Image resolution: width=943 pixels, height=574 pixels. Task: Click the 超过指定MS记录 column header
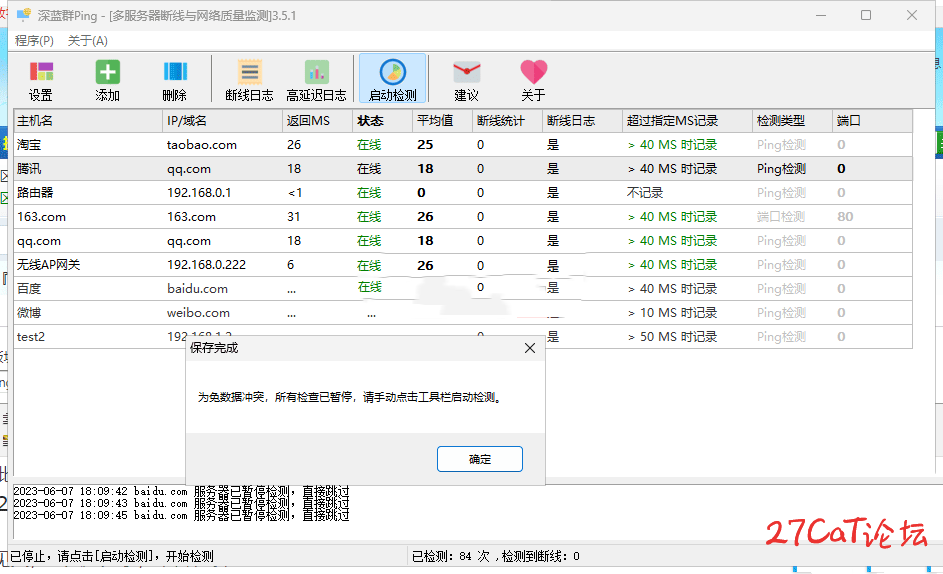tap(687, 121)
